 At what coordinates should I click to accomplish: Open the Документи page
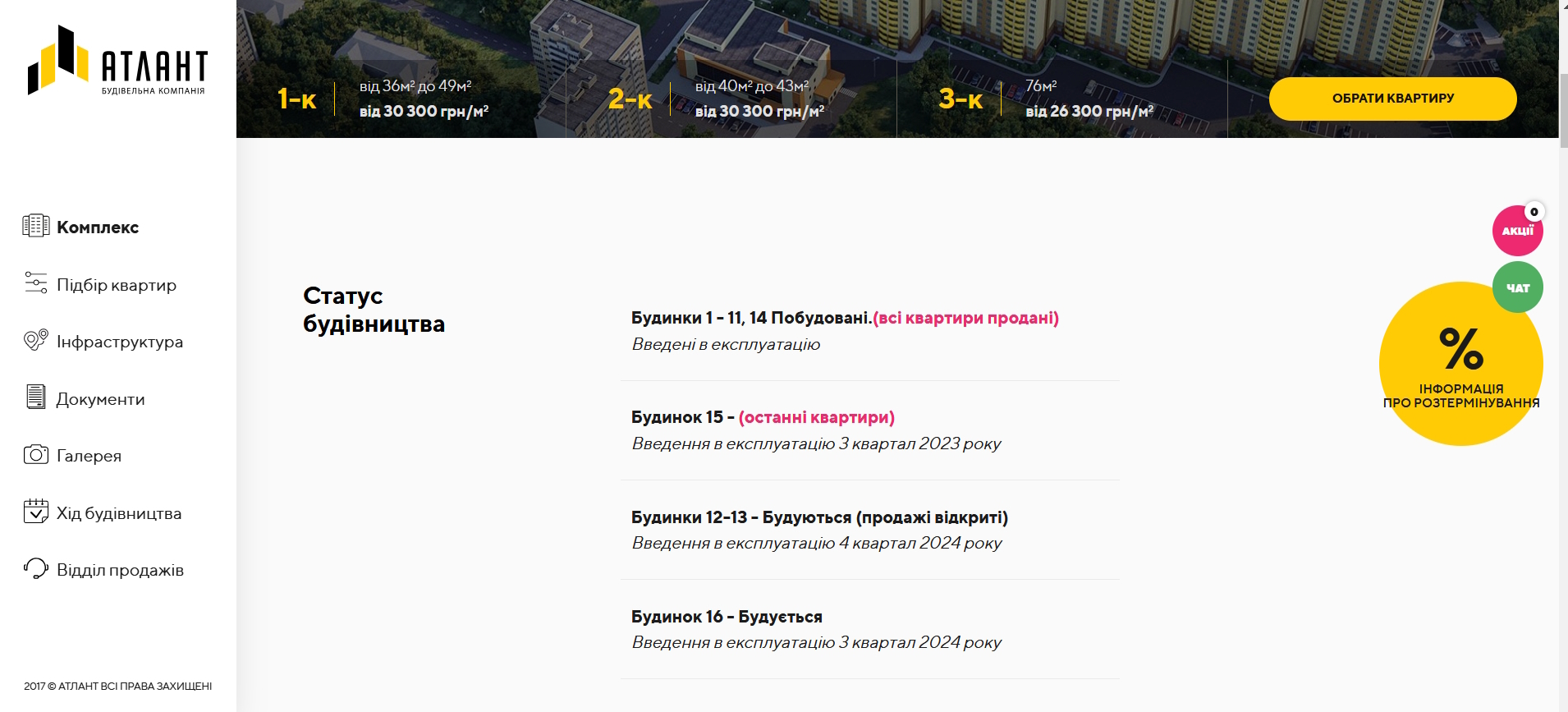pos(100,399)
